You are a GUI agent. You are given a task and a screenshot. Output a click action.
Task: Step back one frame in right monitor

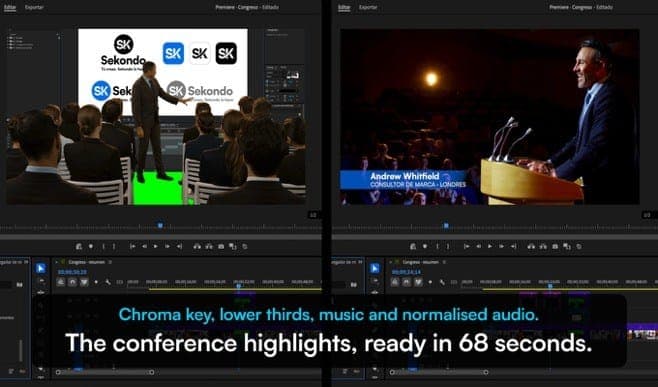478,246
